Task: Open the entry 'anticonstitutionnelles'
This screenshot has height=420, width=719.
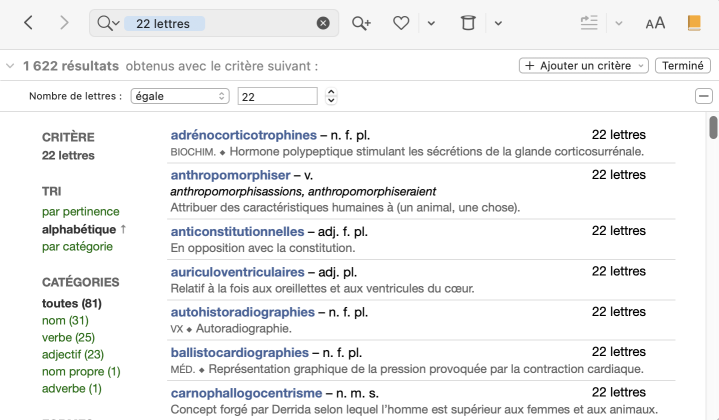Action: pyautogui.click(x=237, y=231)
